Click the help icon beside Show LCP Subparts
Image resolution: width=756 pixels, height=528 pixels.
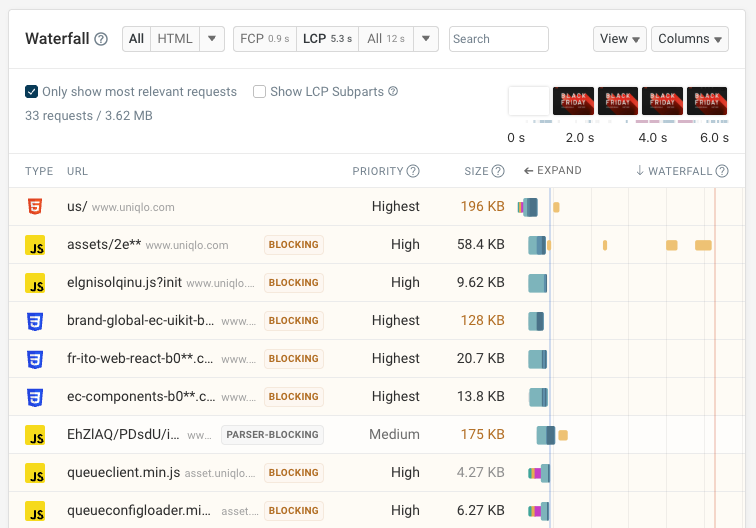coord(393,91)
